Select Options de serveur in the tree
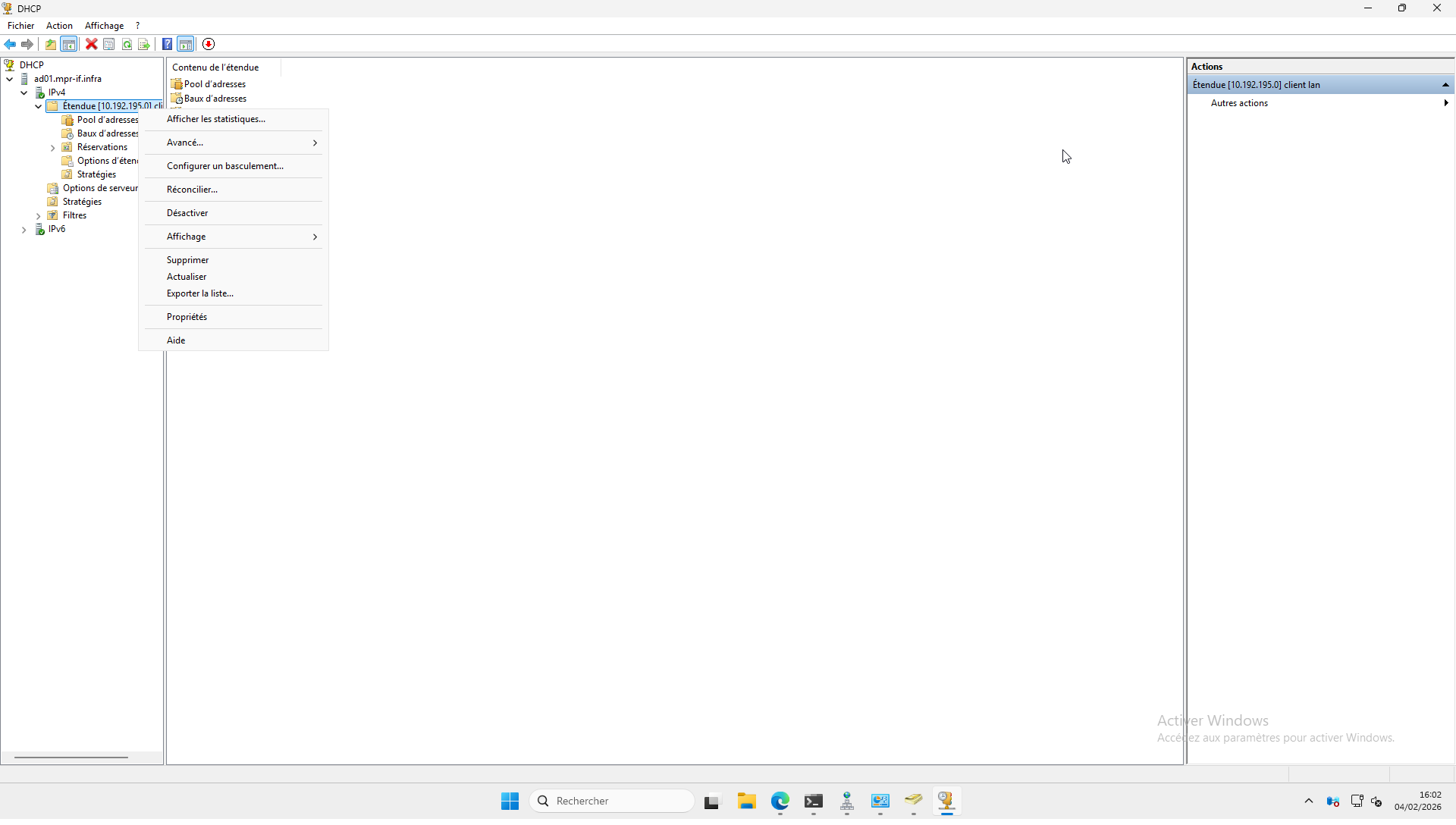1456x825 pixels. tap(99, 188)
